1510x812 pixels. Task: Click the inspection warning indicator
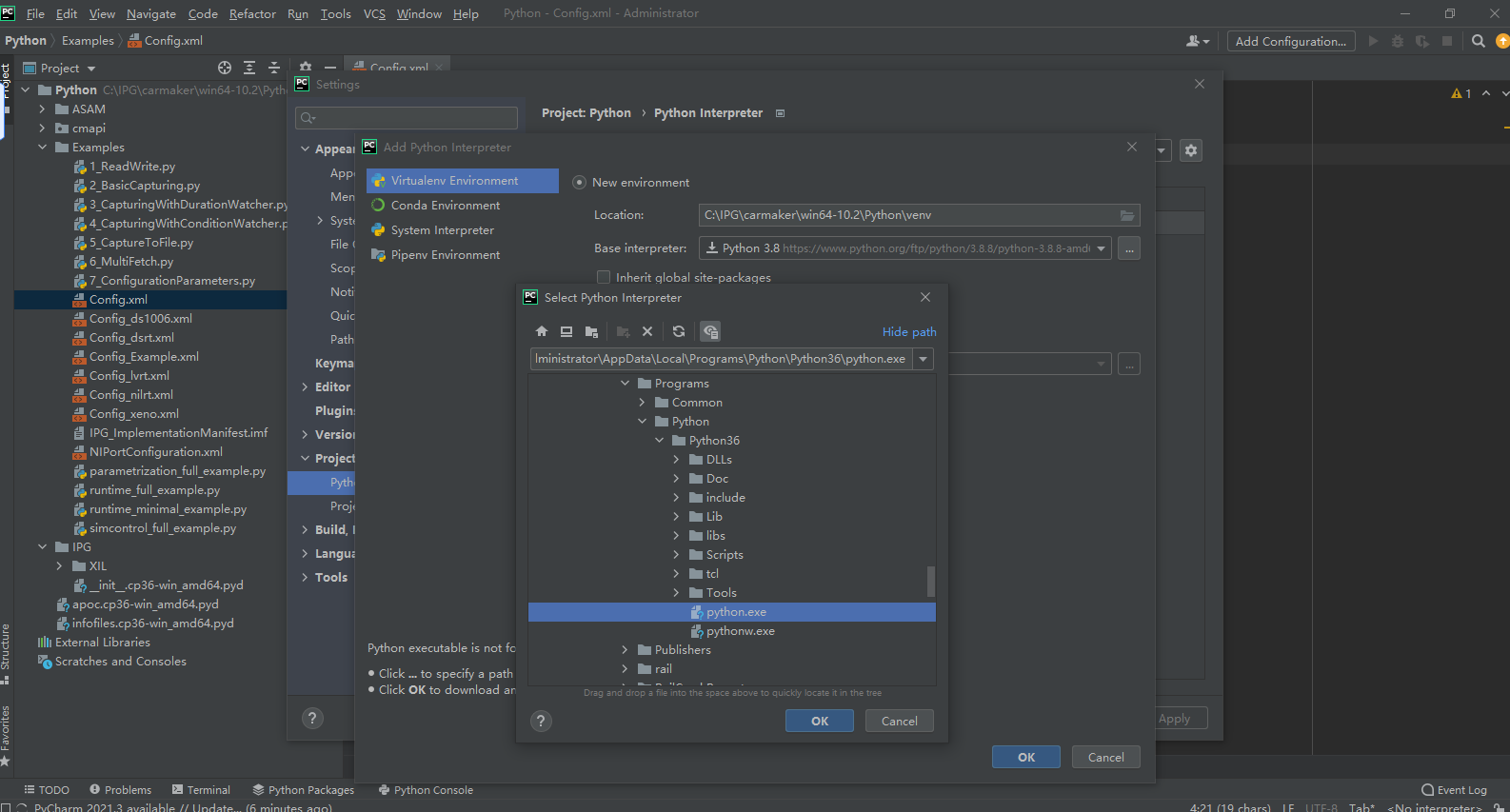coord(1461,93)
